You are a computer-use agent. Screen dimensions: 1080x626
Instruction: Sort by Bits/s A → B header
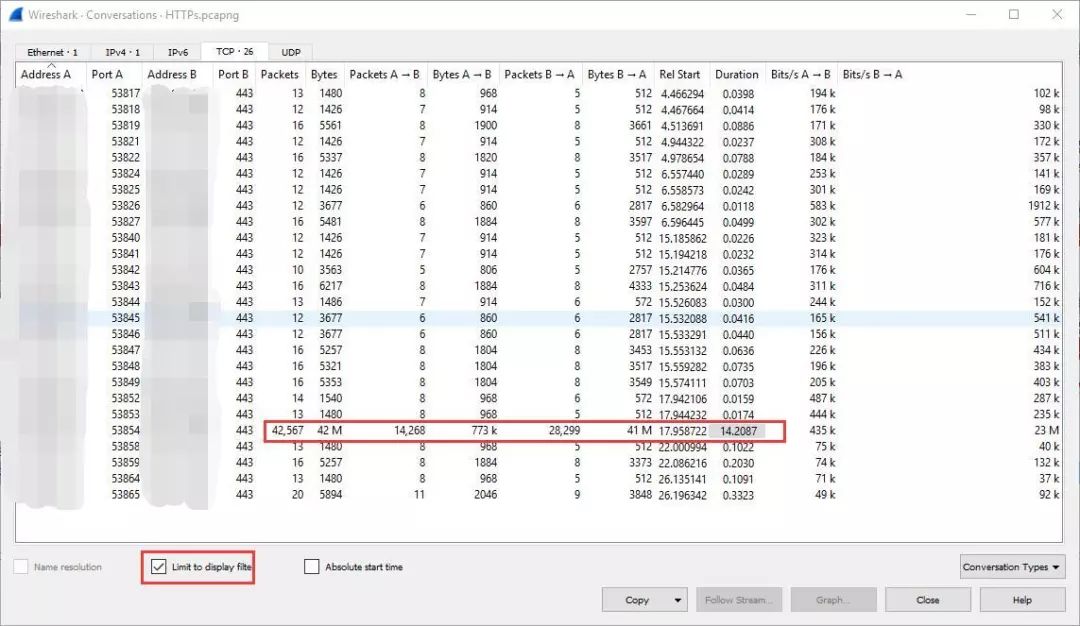pos(801,74)
